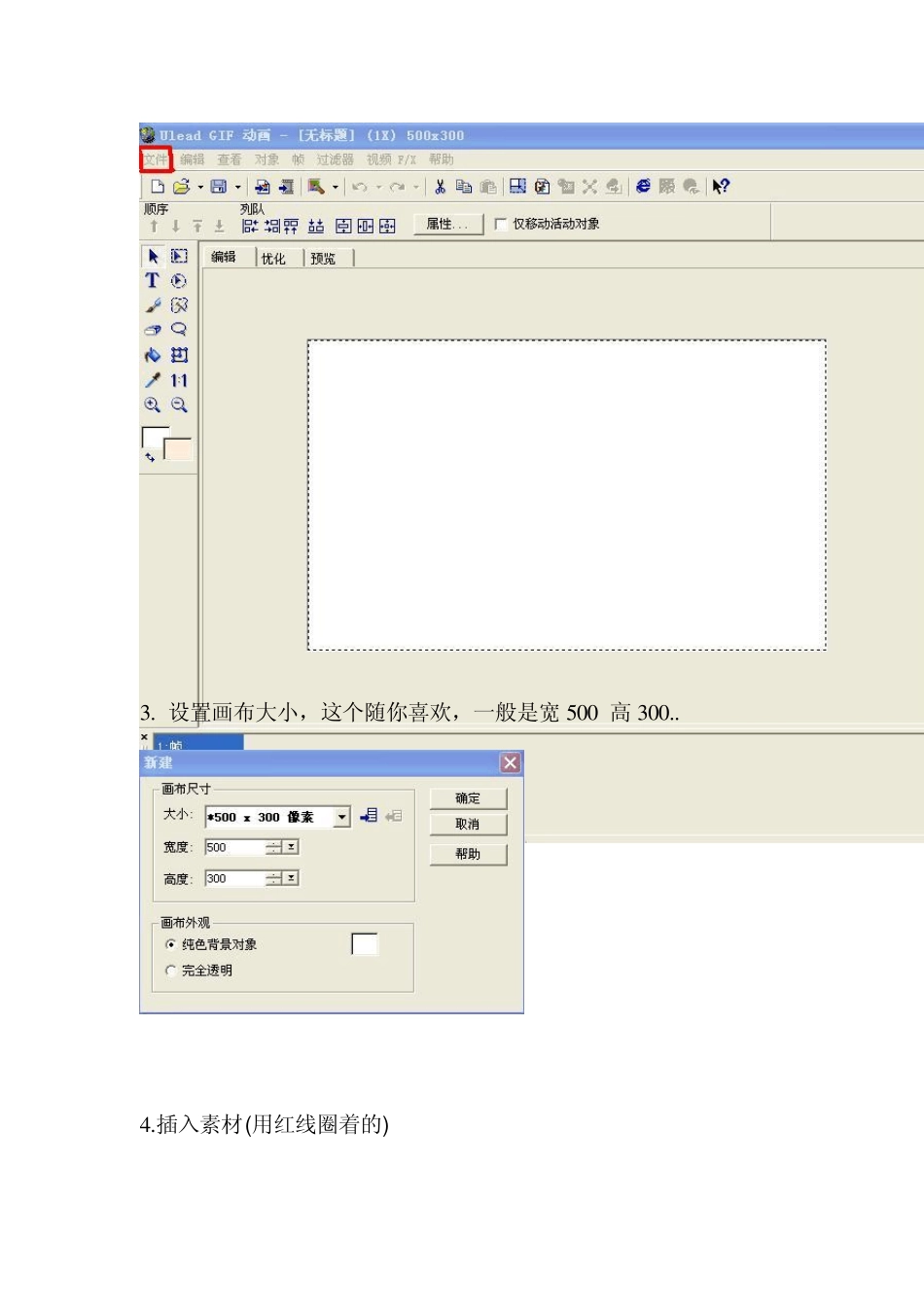Select the Paintbrush tool
The image size is (924, 1307).
click(153, 305)
